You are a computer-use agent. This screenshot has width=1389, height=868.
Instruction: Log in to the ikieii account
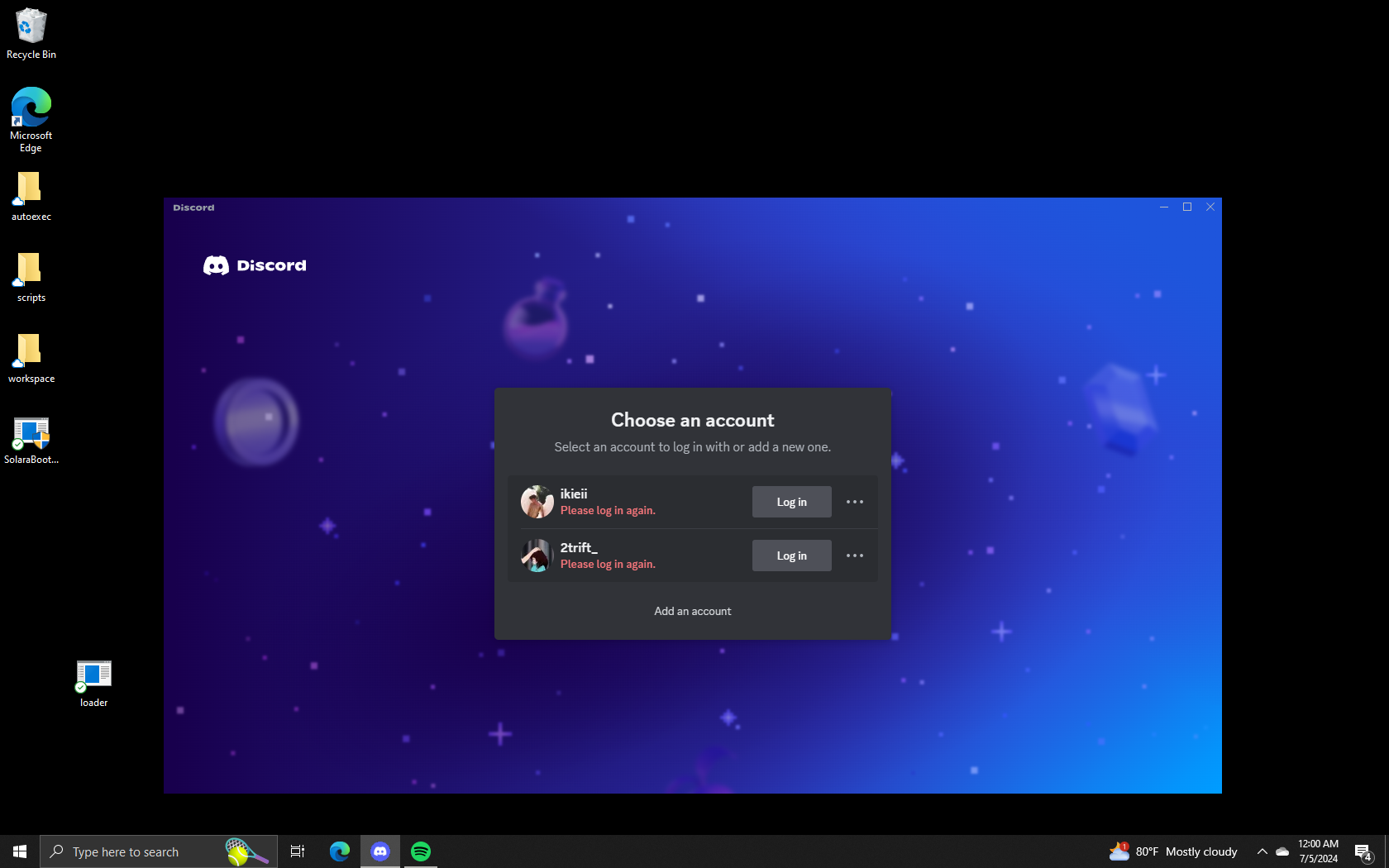792,502
